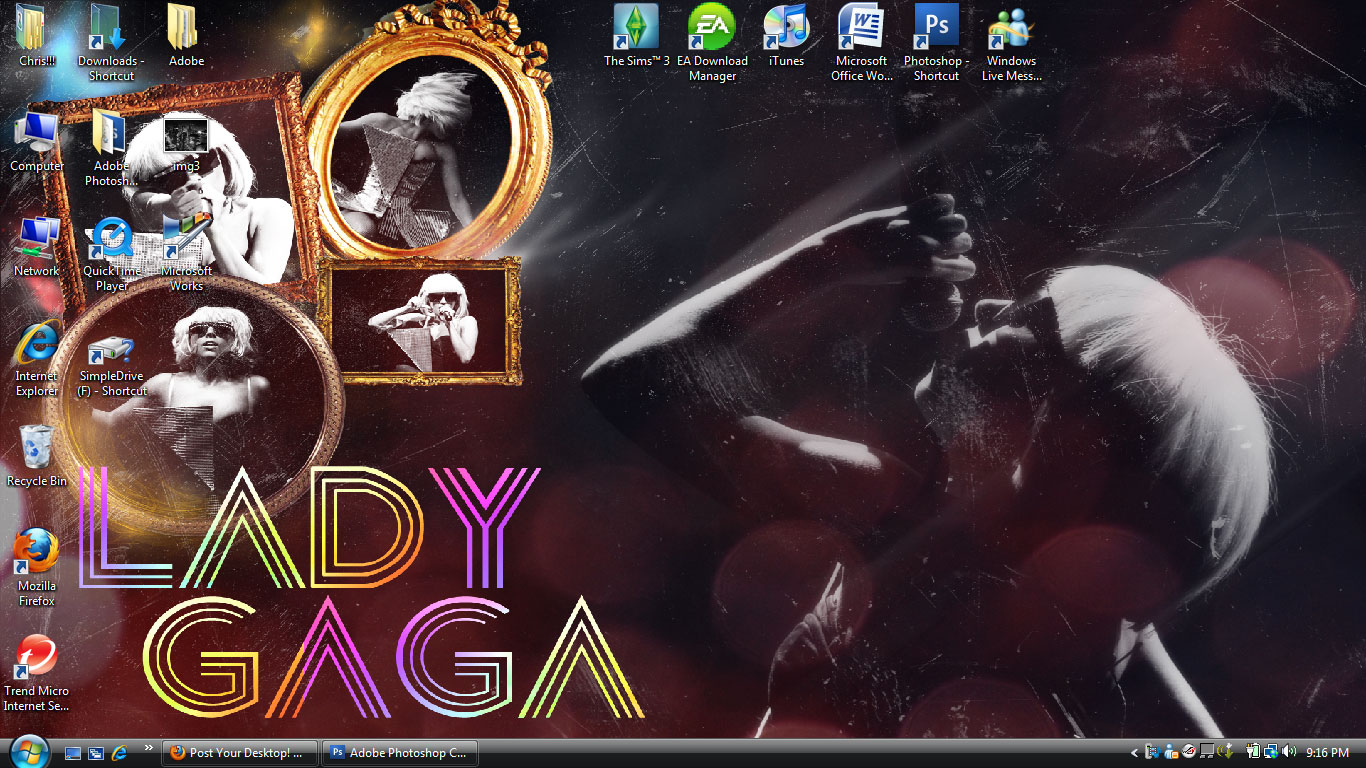Click the 9:16 PM system clock
The image size is (1366, 768).
point(1328,752)
